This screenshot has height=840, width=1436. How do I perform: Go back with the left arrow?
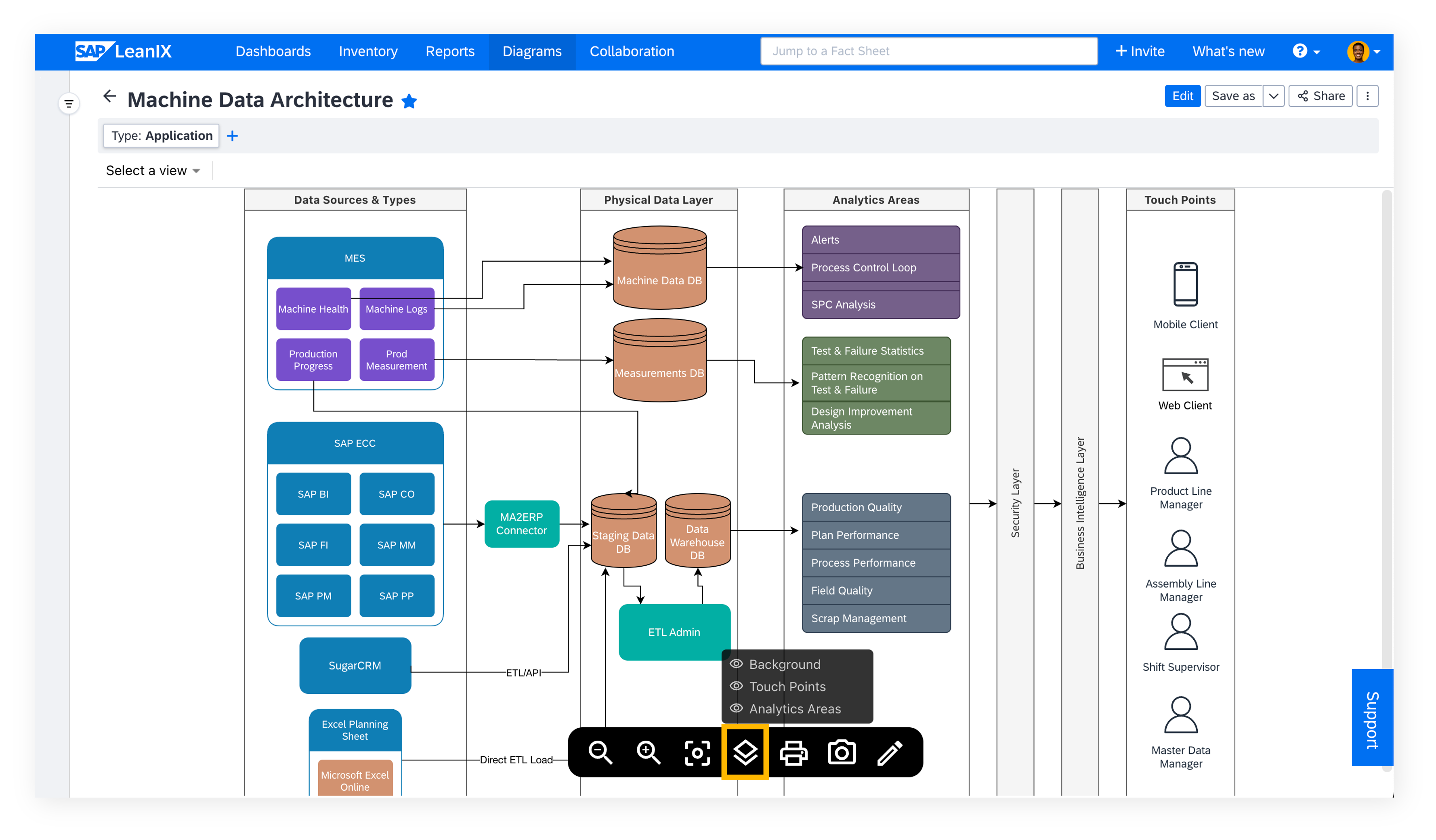click(110, 96)
